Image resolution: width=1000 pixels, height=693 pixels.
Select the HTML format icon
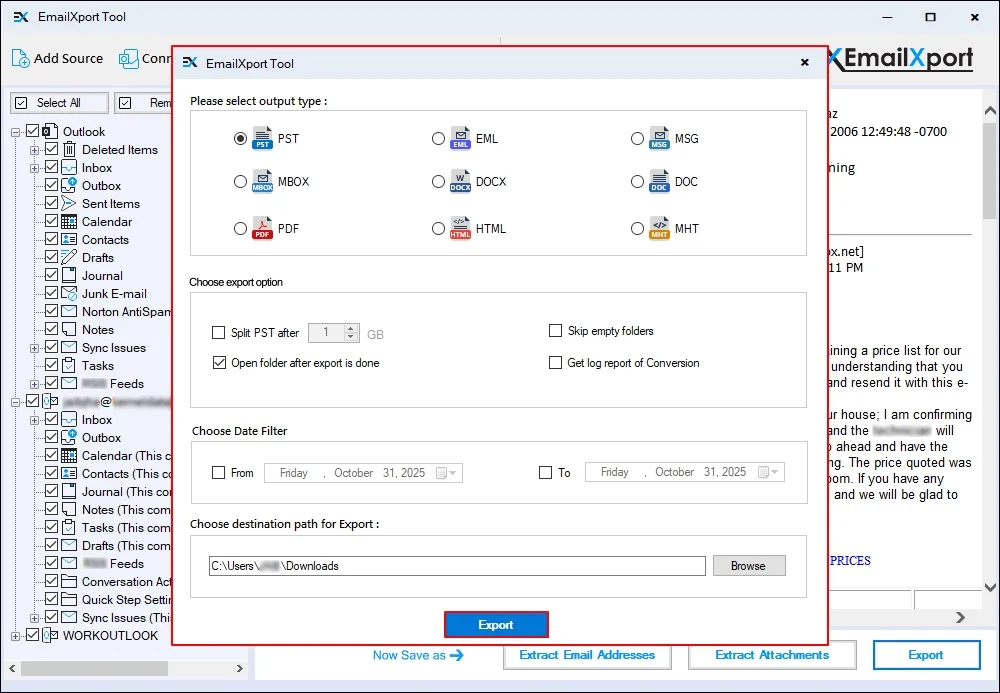(460, 228)
